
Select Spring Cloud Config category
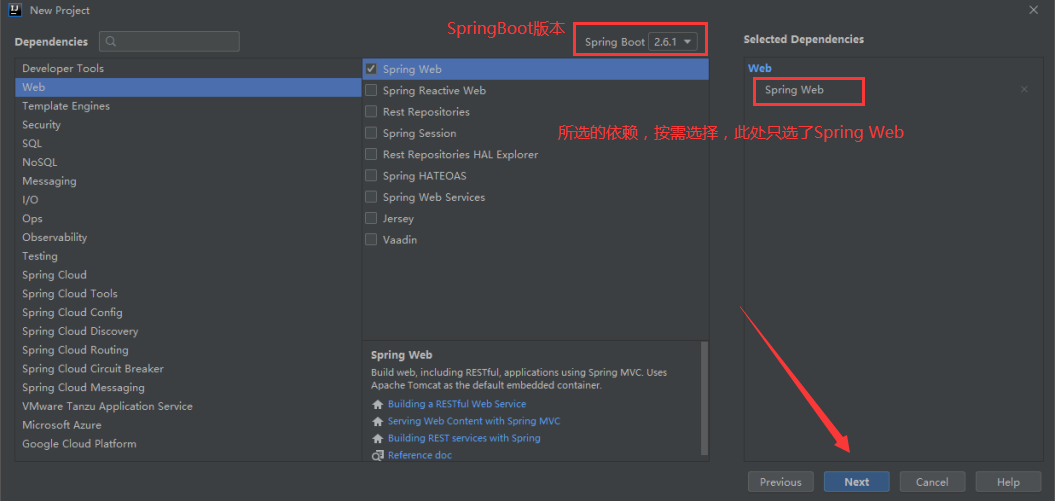pos(188,313)
